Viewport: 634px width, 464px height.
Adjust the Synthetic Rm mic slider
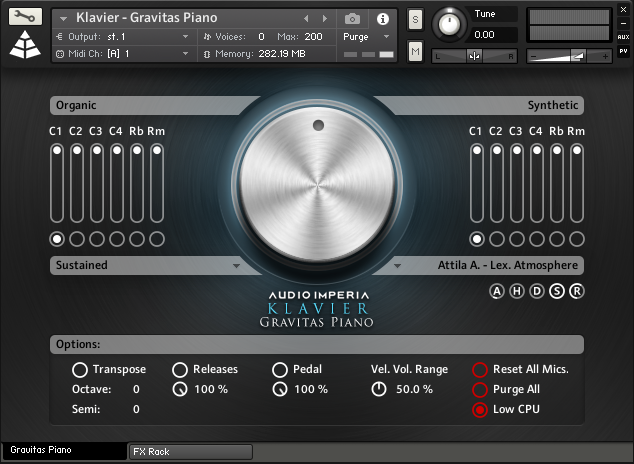(x=577, y=183)
